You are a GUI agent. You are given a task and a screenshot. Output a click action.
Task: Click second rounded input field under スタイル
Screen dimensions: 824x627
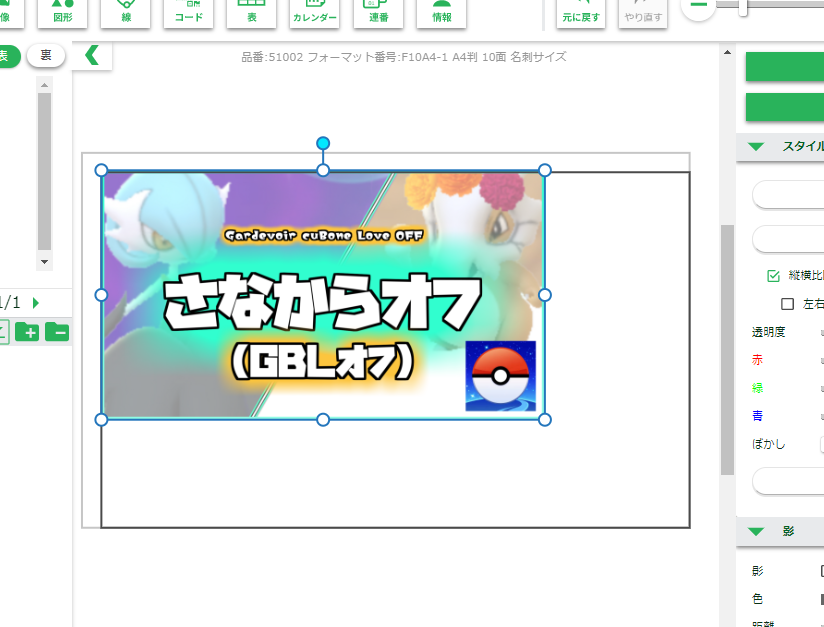coord(788,239)
